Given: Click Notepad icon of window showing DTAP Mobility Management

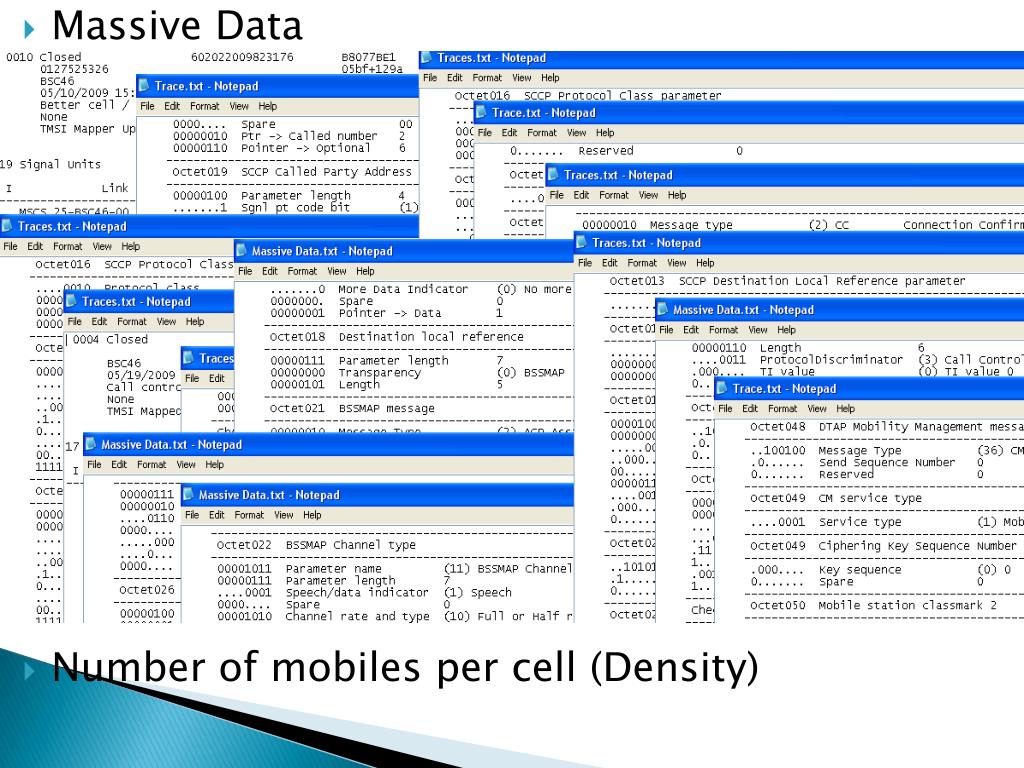Looking at the screenshot, I should pos(722,388).
